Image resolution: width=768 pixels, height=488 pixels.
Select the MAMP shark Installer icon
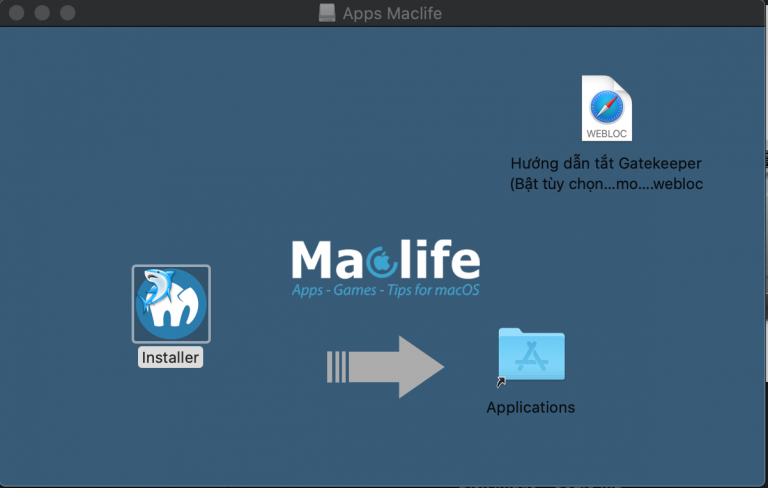pyautogui.click(x=171, y=304)
